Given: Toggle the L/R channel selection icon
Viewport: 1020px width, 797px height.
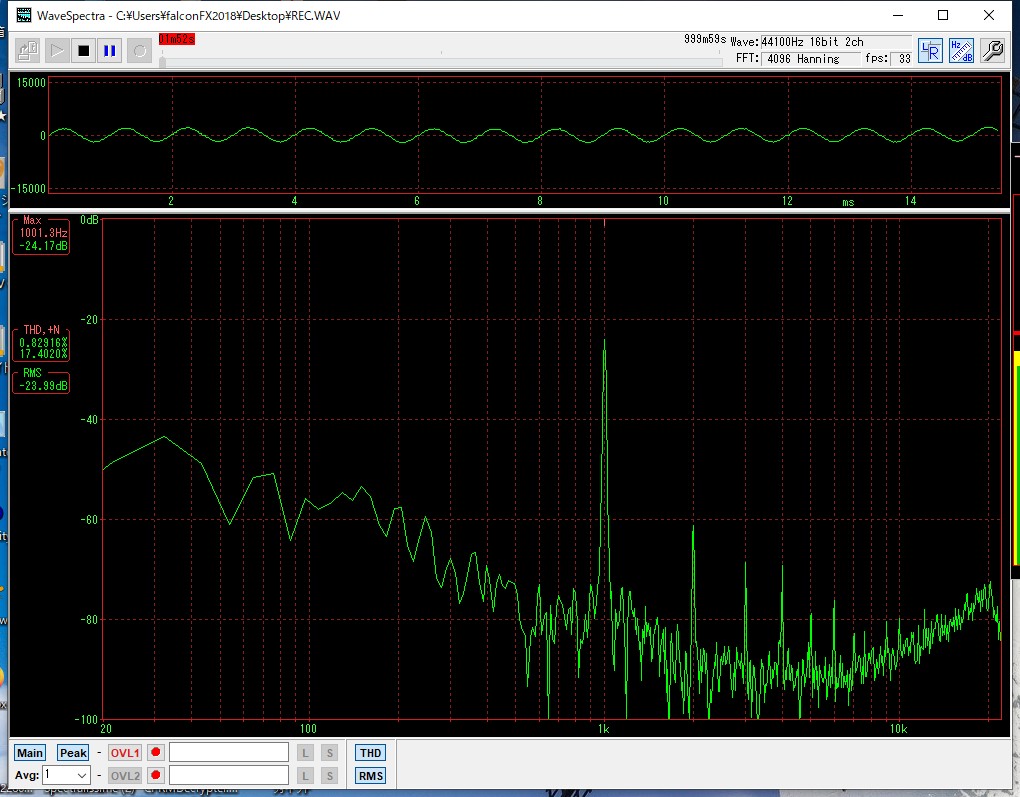Looking at the screenshot, I should coord(930,50).
